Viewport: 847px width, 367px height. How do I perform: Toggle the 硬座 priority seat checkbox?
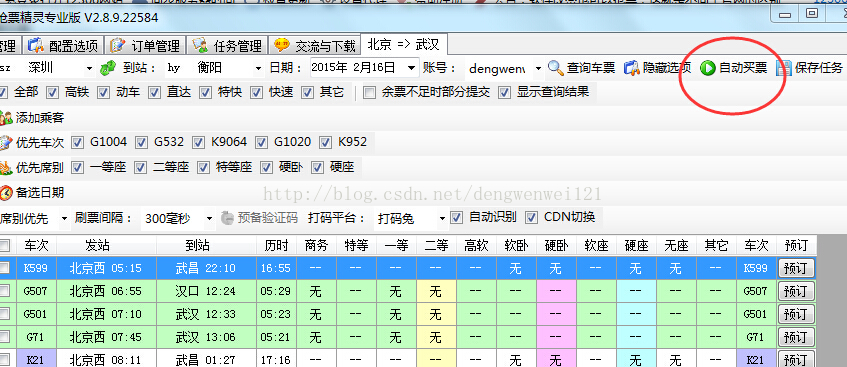coord(317,168)
